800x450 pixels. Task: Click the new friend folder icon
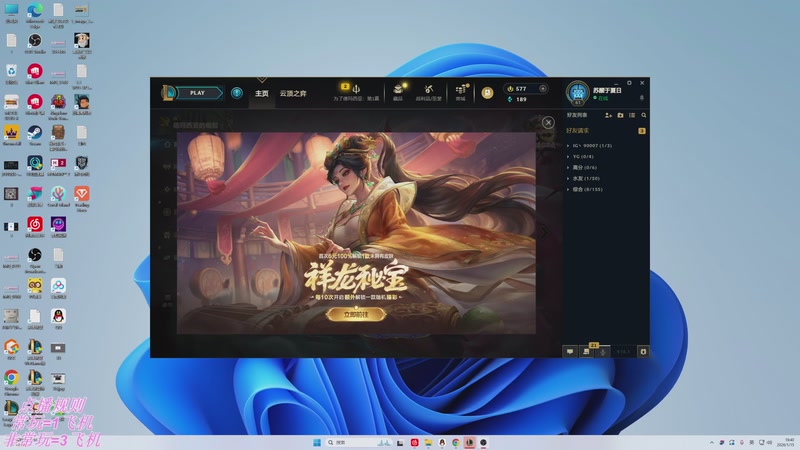pos(620,115)
